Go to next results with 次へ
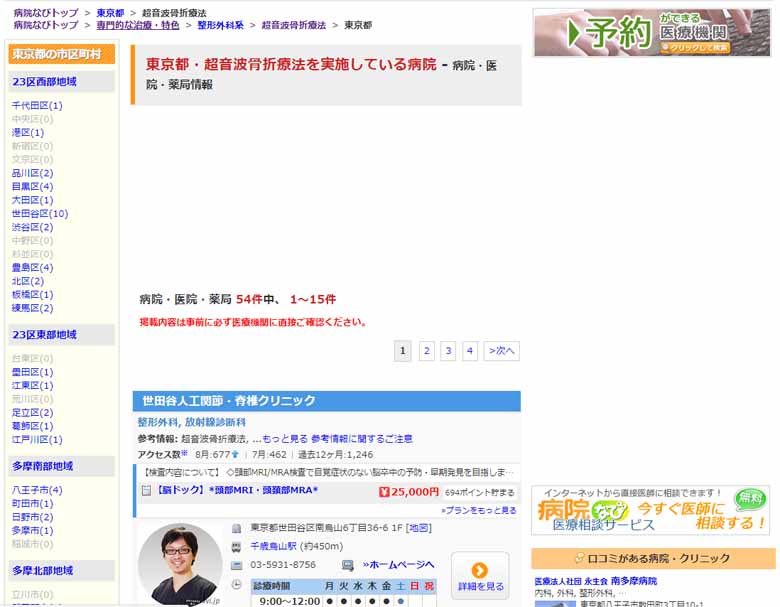The width and height of the screenshot is (780, 607). coord(502,350)
